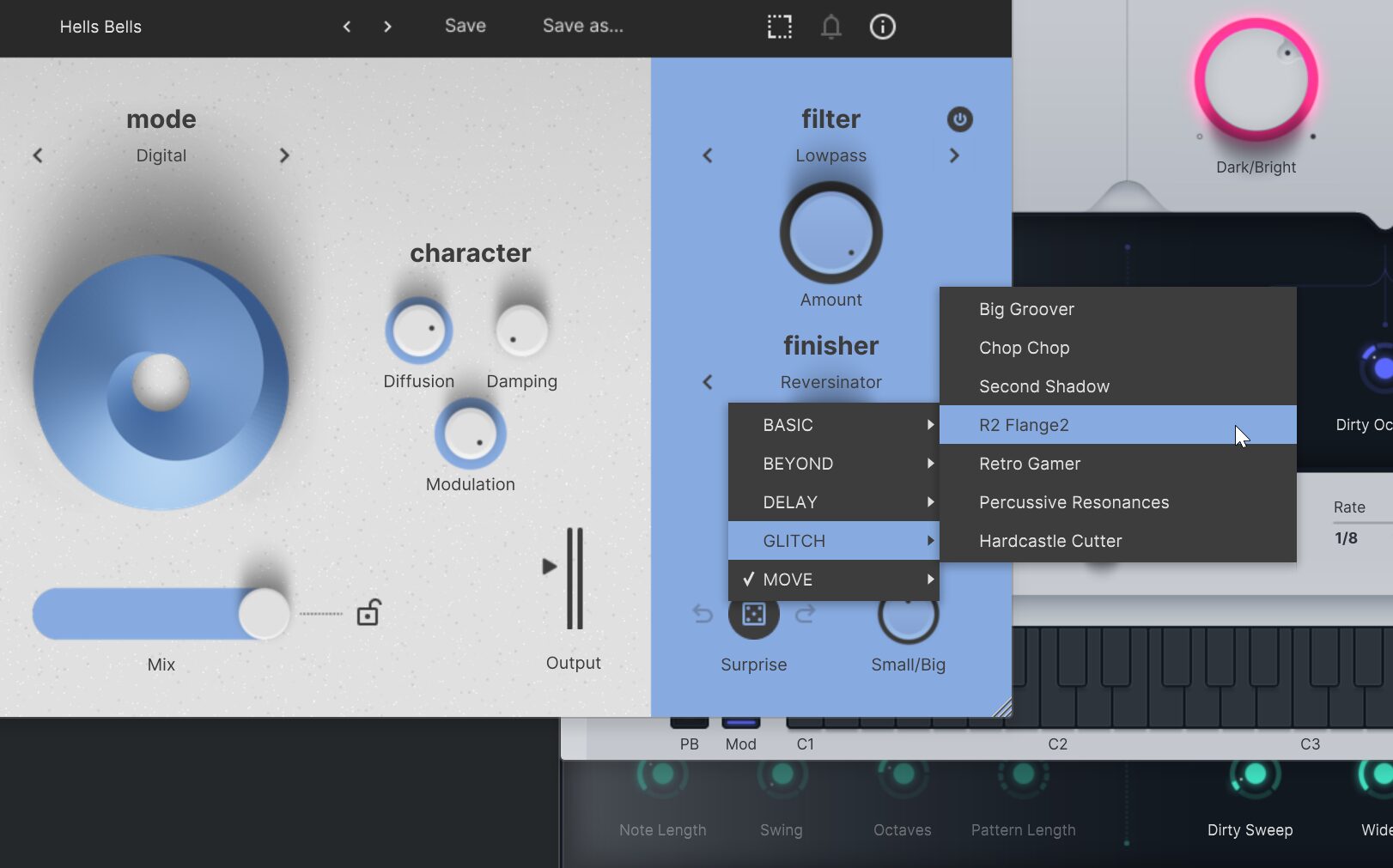Click the PB pitch bend strip
1393x868 pixels.
pos(690,722)
